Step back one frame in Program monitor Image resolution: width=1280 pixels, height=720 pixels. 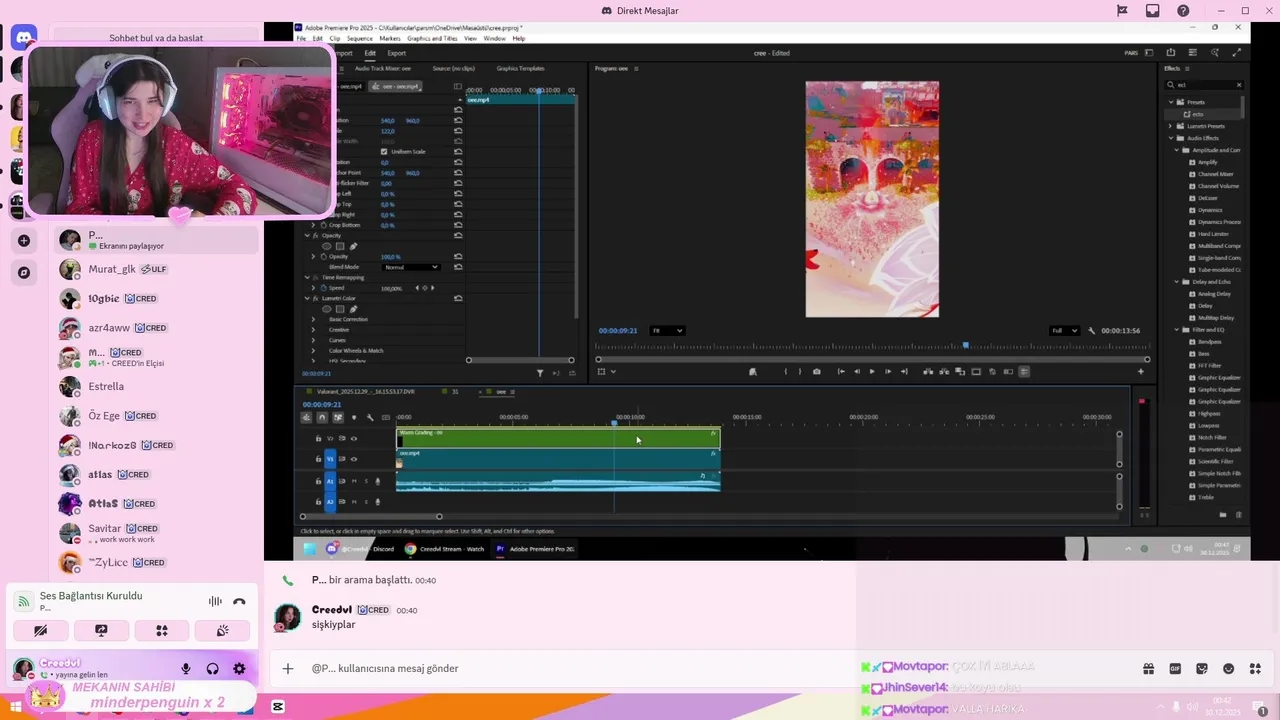[x=856, y=372]
